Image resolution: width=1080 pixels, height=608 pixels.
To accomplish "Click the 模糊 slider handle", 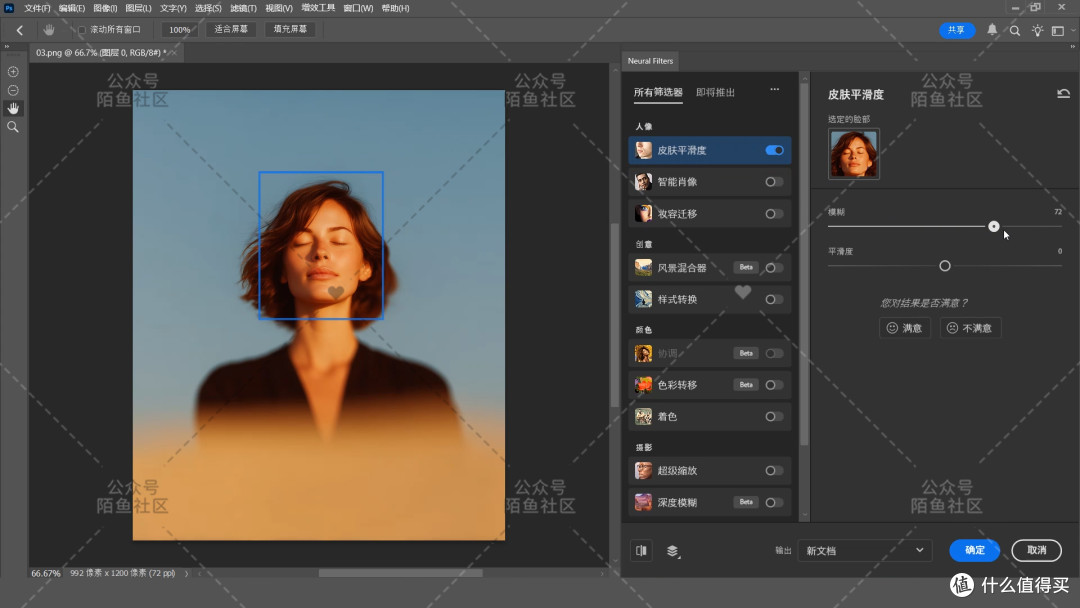I will (993, 227).
